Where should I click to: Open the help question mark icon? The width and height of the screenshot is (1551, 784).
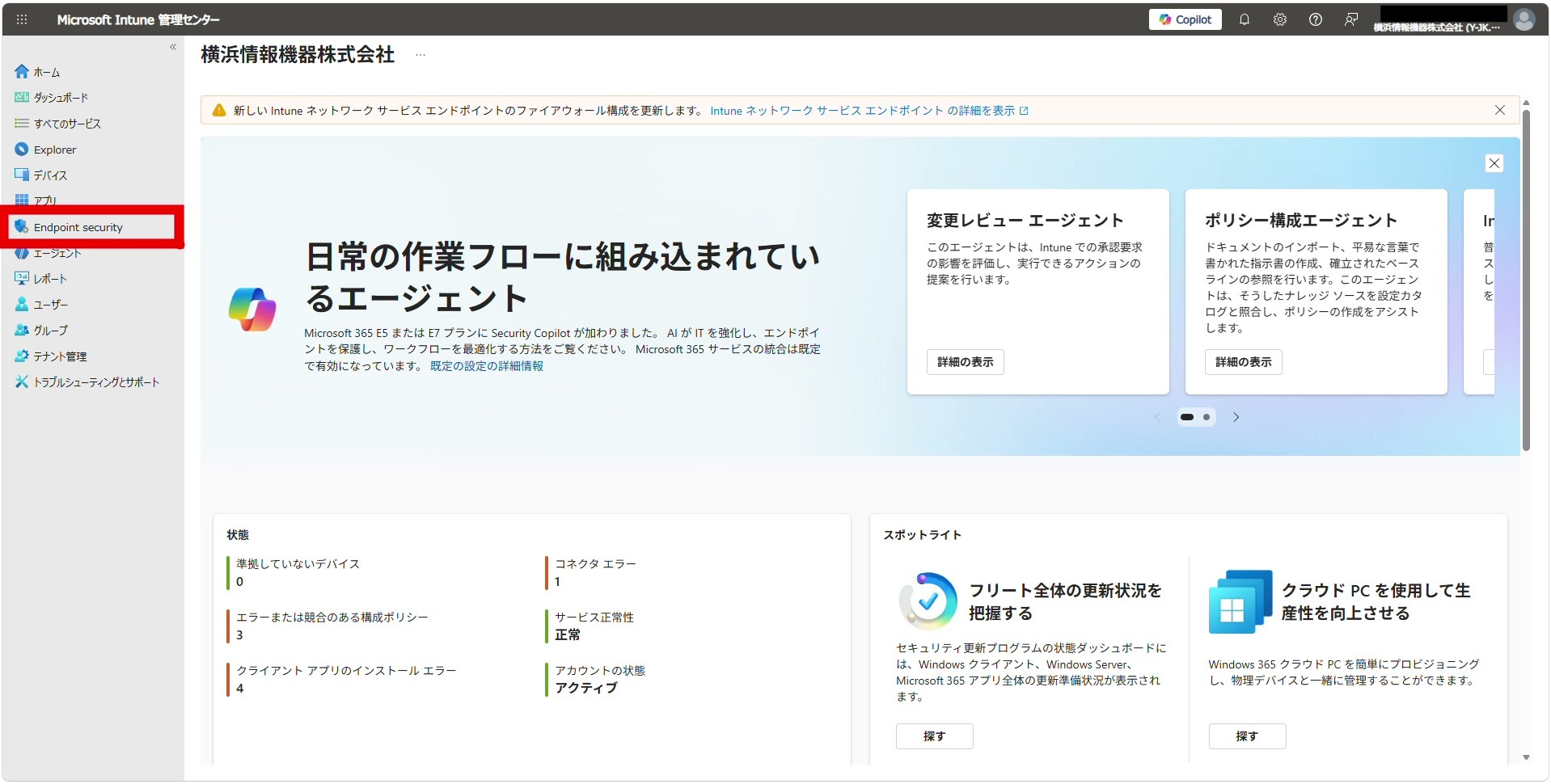pyautogui.click(x=1316, y=19)
